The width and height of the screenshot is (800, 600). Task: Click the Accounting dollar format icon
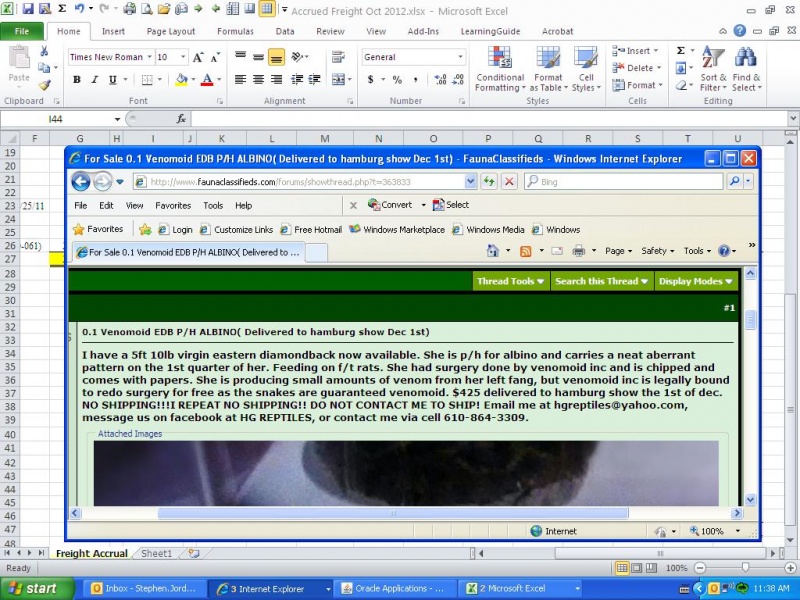tap(370, 80)
